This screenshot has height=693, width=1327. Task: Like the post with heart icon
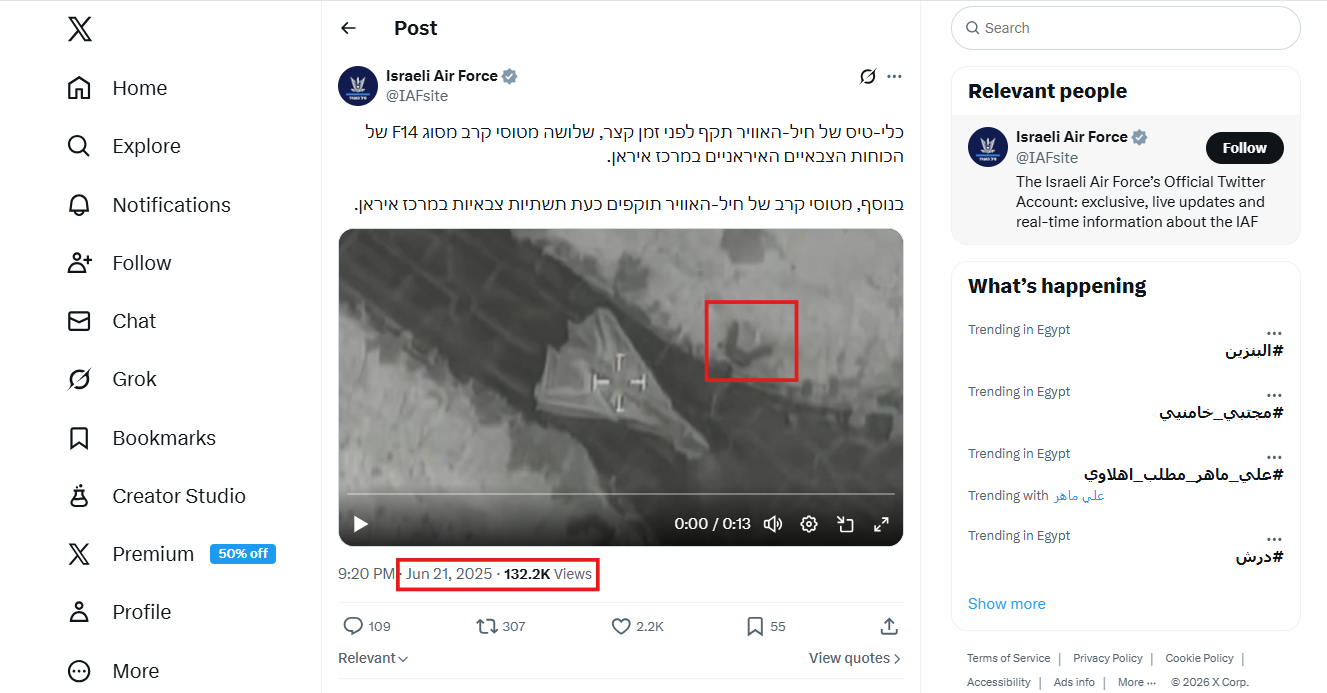tap(621, 626)
